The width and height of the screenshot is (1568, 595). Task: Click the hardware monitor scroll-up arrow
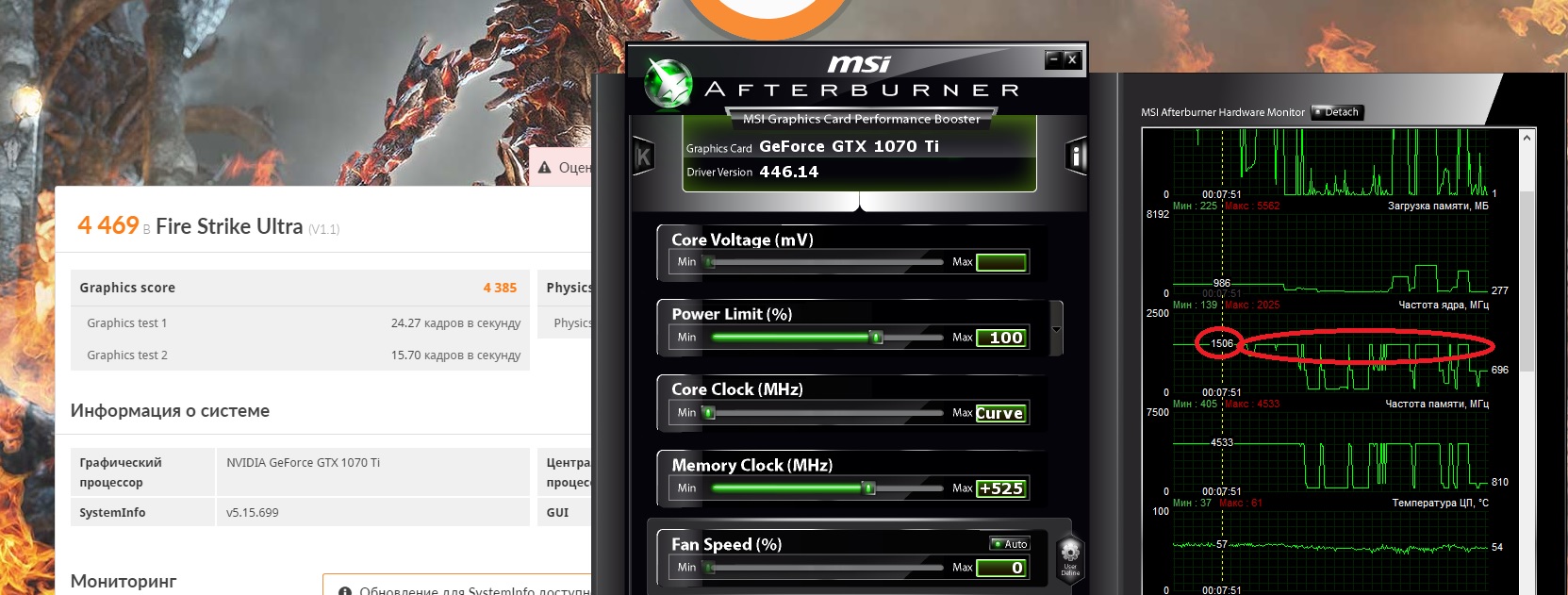1527,138
